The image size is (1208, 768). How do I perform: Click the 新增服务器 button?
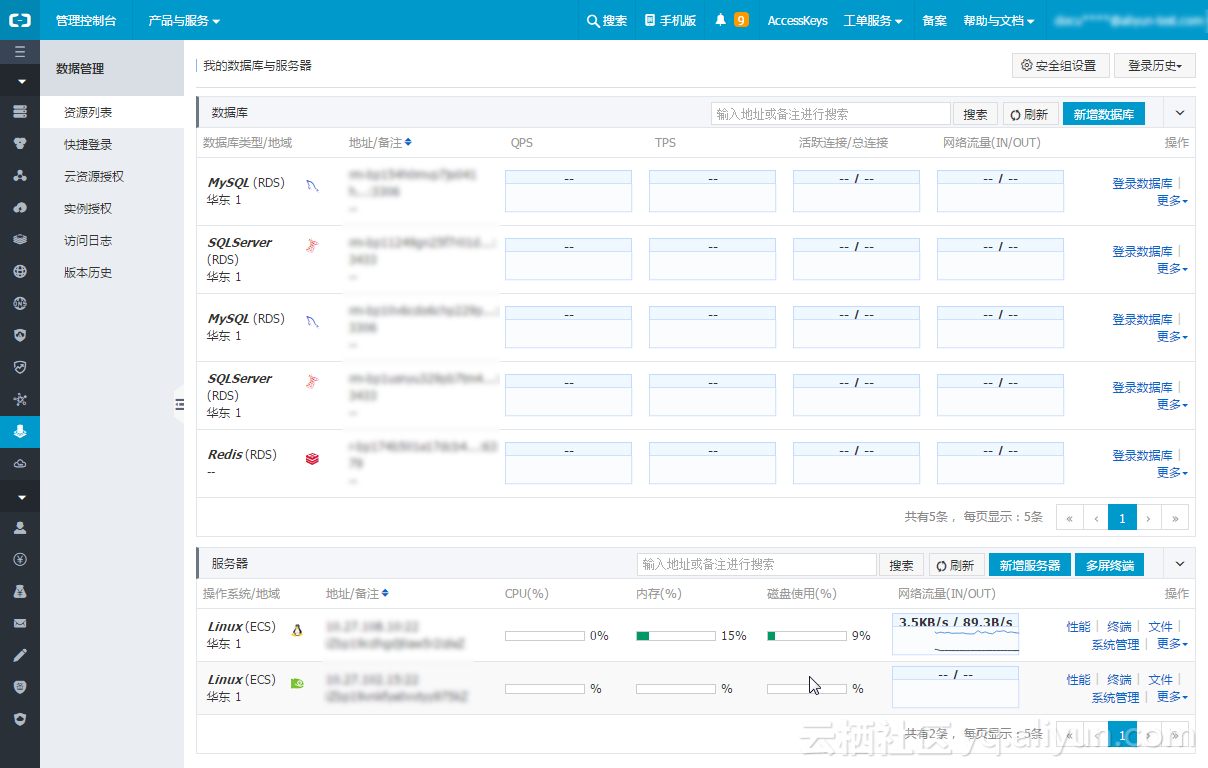point(1030,565)
